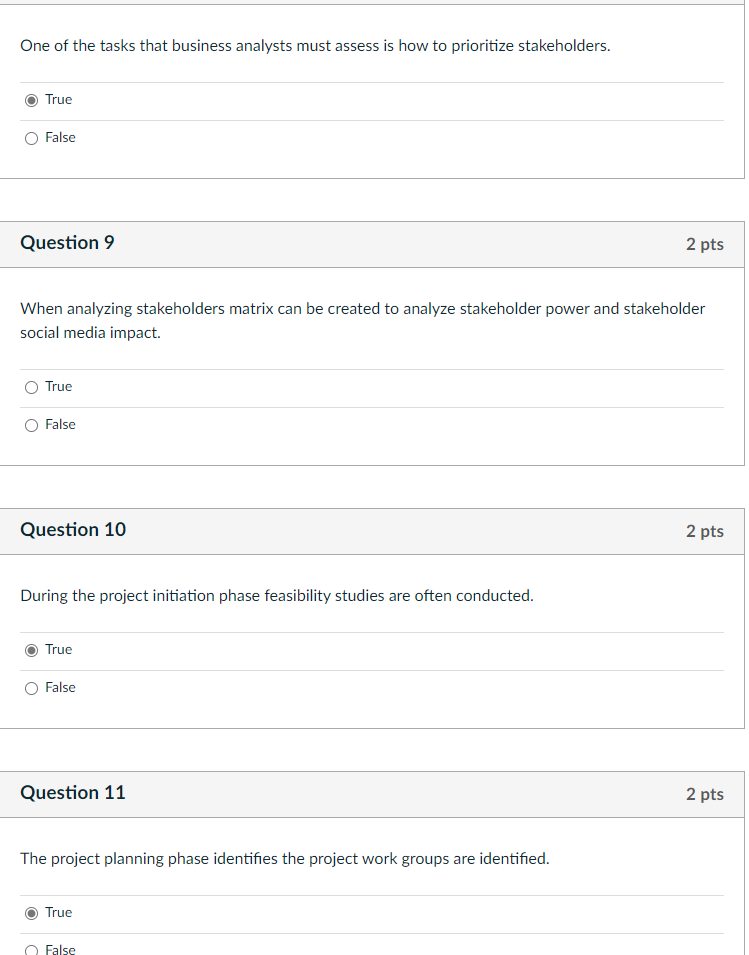Click the stakeholder prioritization question text

[x=315, y=45]
